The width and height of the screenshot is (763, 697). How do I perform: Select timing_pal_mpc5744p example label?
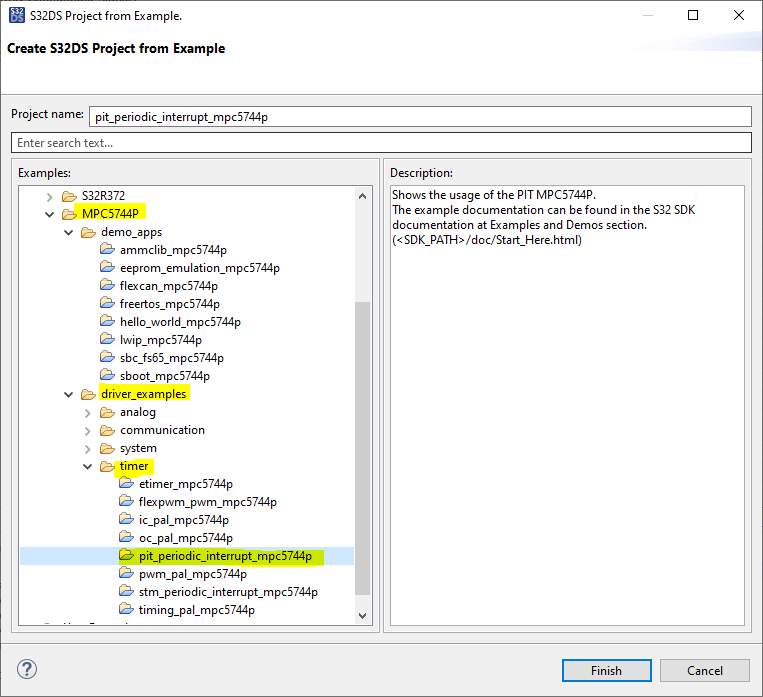[197, 610]
